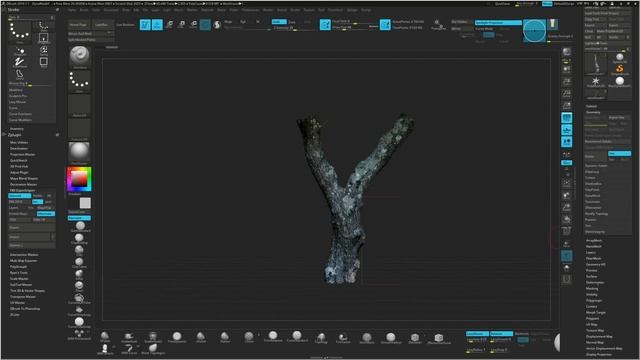Viewport: 640px width, 360px height.
Task: Open the Alpha Off slot
Action: point(80,105)
